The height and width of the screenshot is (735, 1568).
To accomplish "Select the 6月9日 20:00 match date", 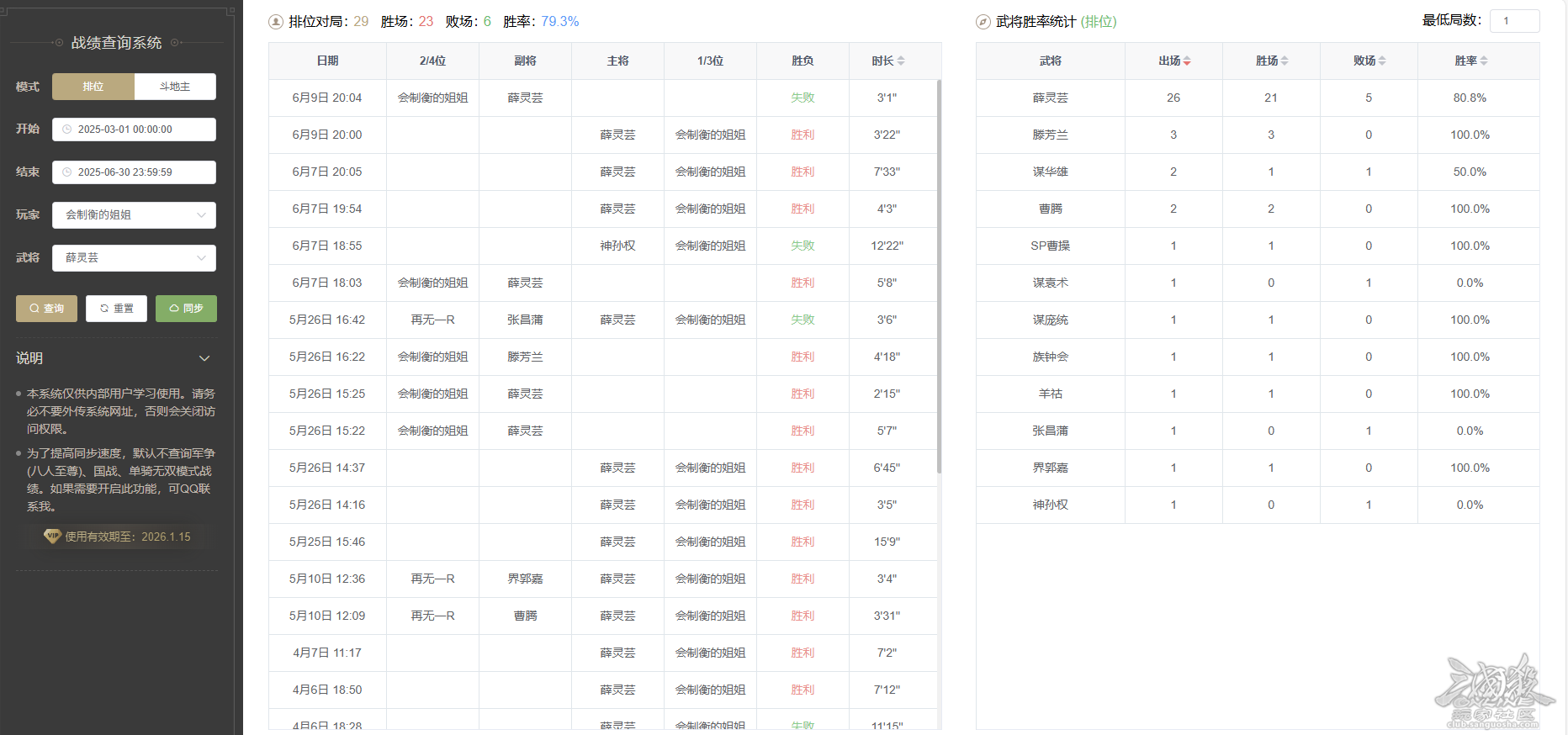I will [x=327, y=135].
